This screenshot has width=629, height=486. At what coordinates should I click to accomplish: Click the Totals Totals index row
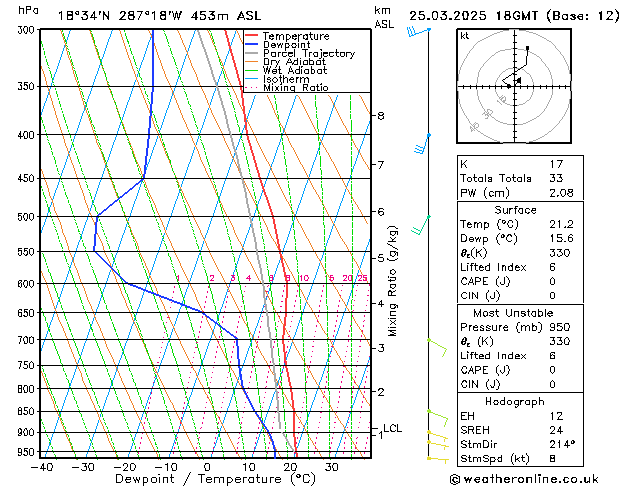pyautogui.click(x=520, y=178)
